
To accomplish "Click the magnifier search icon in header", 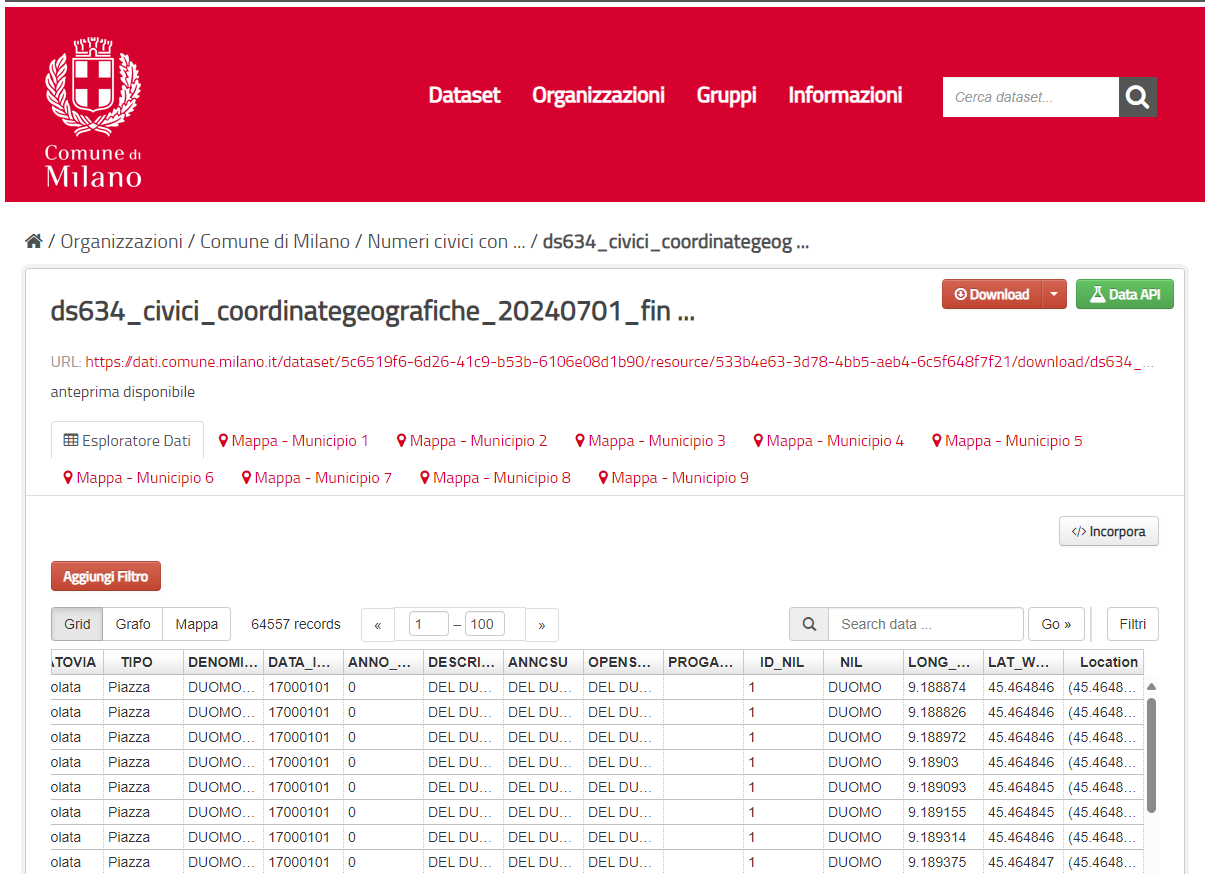I will tap(1137, 97).
